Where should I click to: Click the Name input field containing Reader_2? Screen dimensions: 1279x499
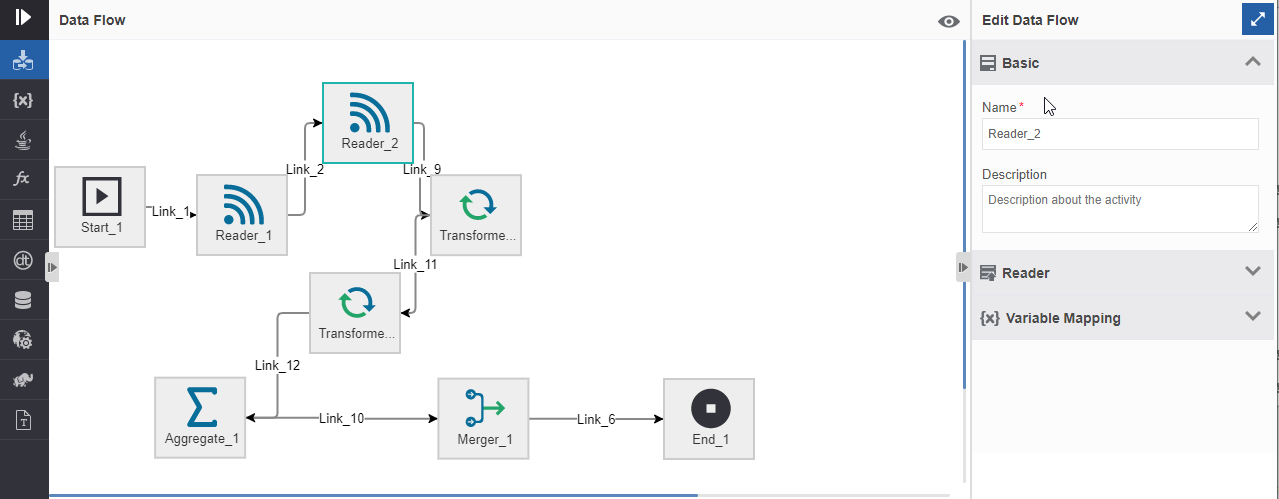coord(1120,134)
